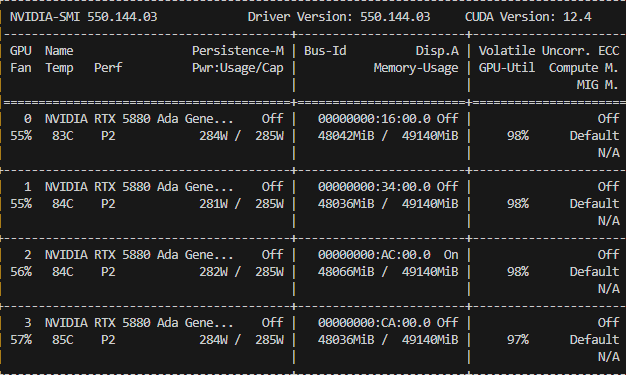Viewport: 626px width, 375px height.
Task: Click GPU 1's 281W power usage
Action: [214, 204]
